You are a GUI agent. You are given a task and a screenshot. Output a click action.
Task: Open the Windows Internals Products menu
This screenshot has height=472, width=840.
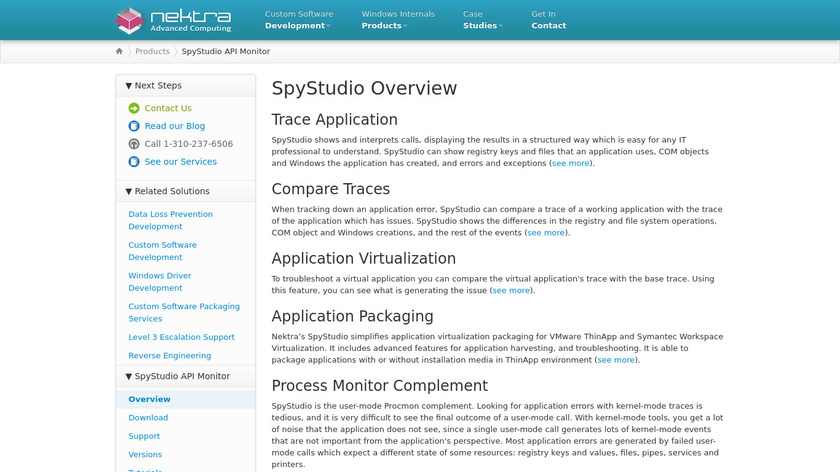click(x=398, y=20)
